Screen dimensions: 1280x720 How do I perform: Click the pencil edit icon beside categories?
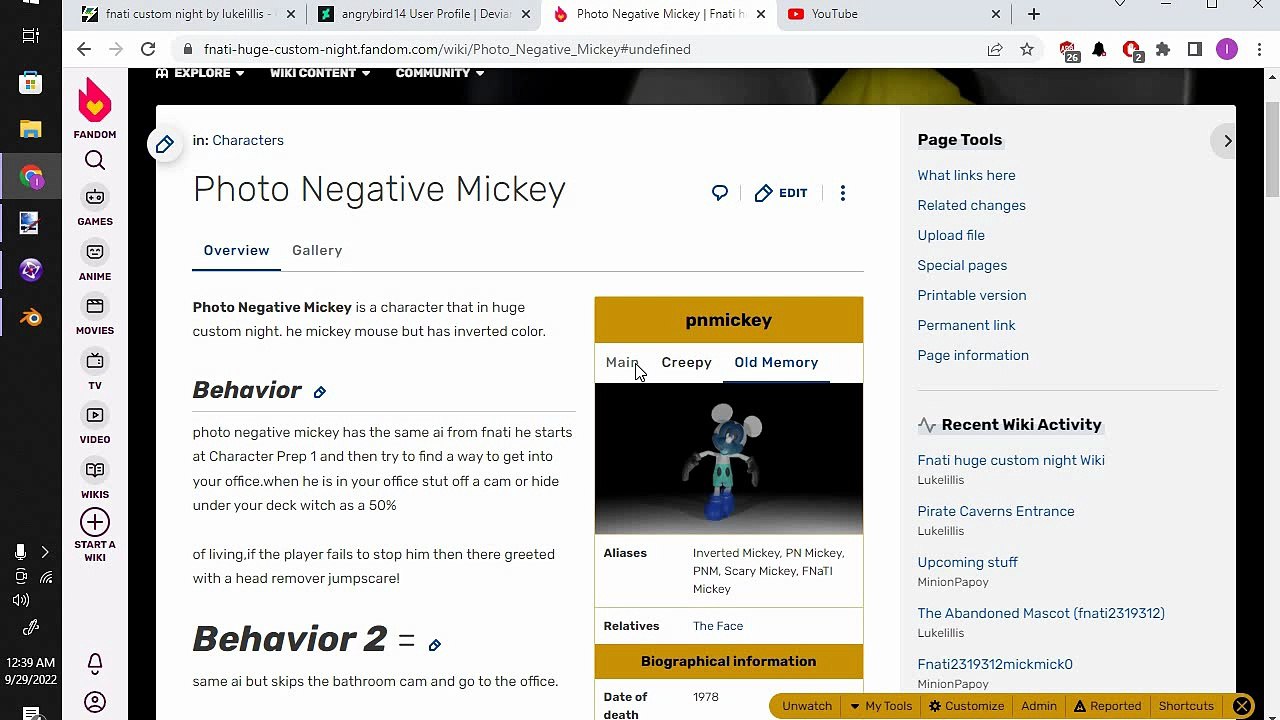pyautogui.click(x=165, y=144)
